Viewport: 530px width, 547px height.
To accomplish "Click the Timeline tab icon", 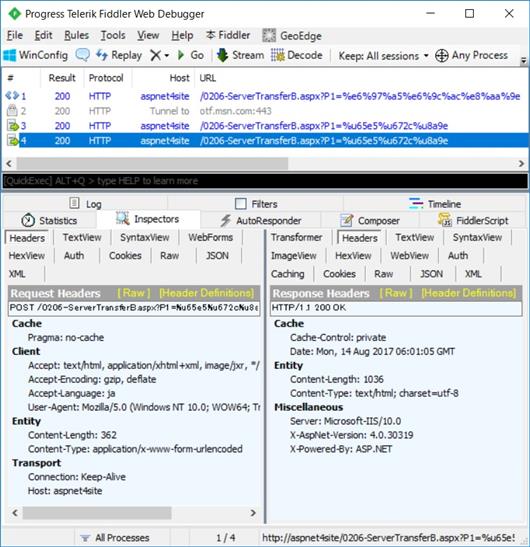I will (x=416, y=203).
